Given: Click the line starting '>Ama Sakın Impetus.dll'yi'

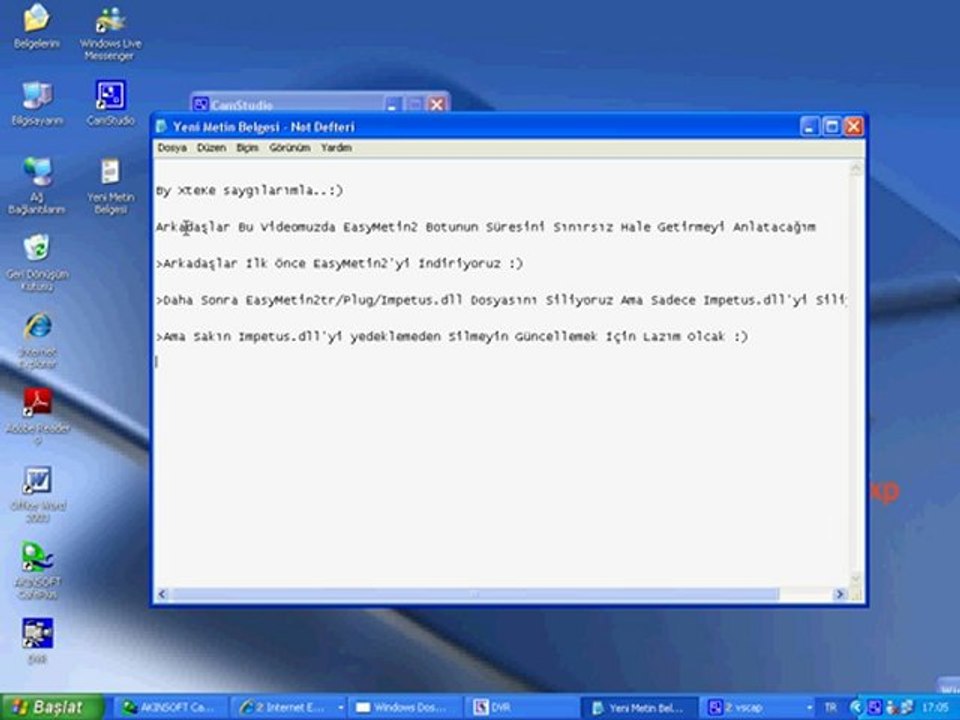Looking at the screenshot, I should pyautogui.click(x=452, y=337).
